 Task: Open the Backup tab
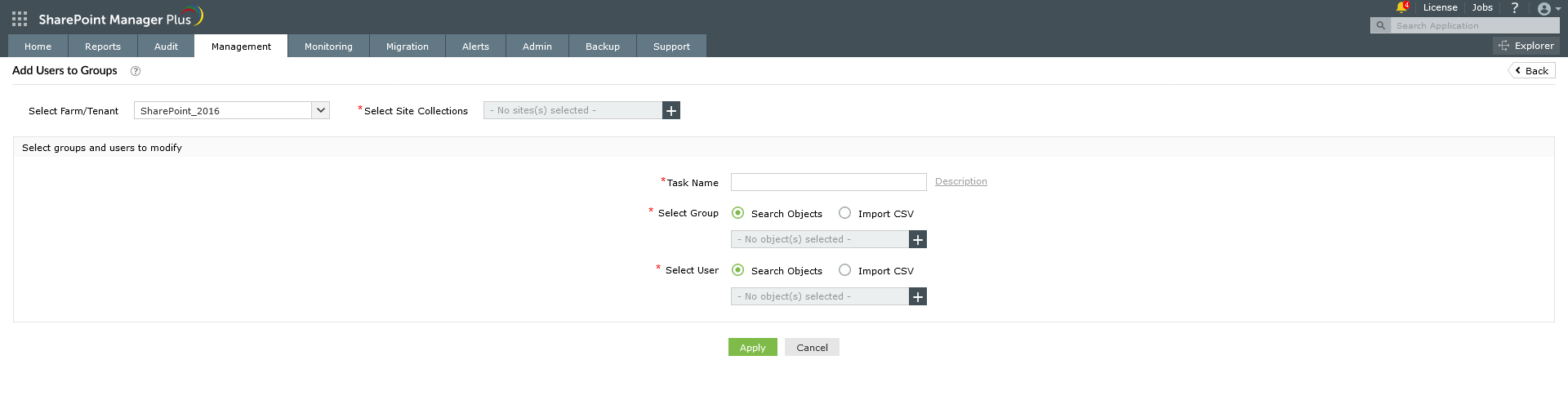(603, 46)
